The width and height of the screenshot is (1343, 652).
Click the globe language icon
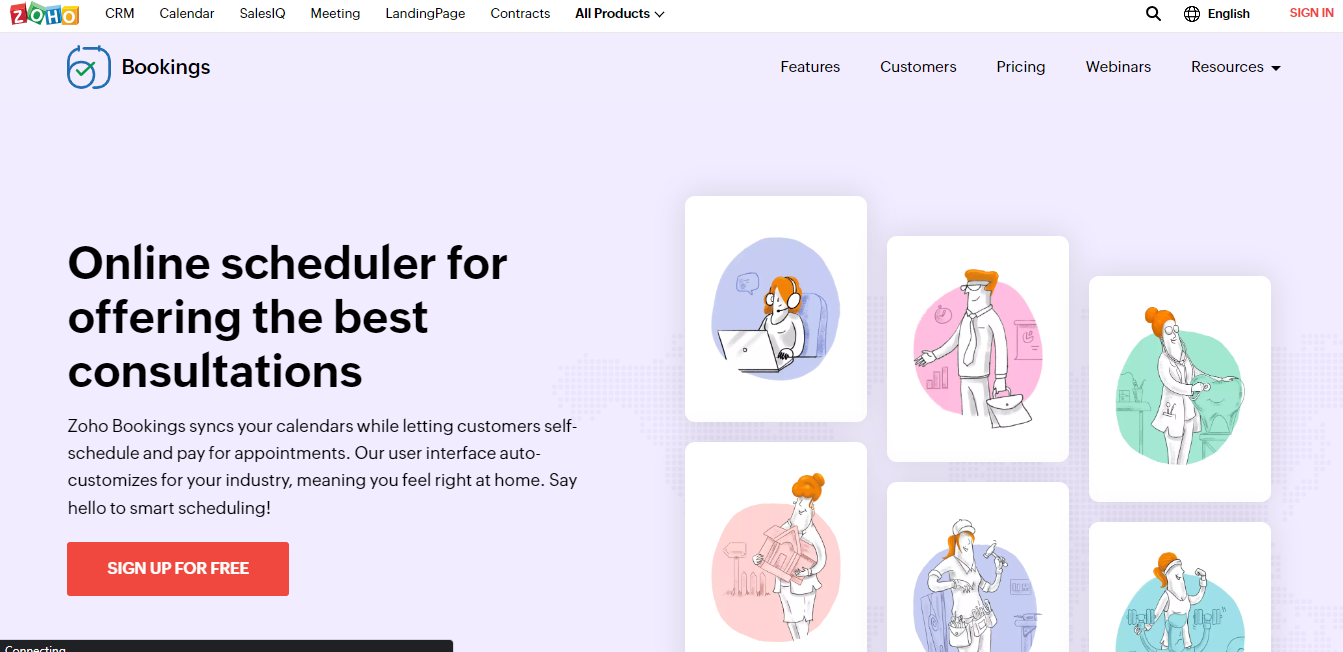(x=1191, y=14)
